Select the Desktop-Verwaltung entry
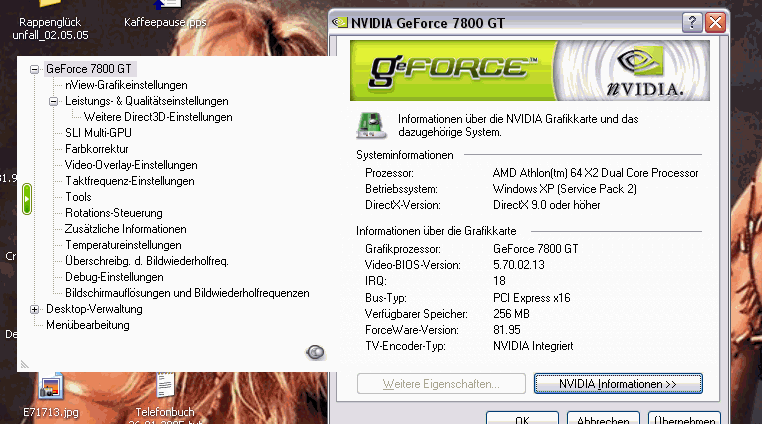 pyautogui.click(x=94, y=310)
